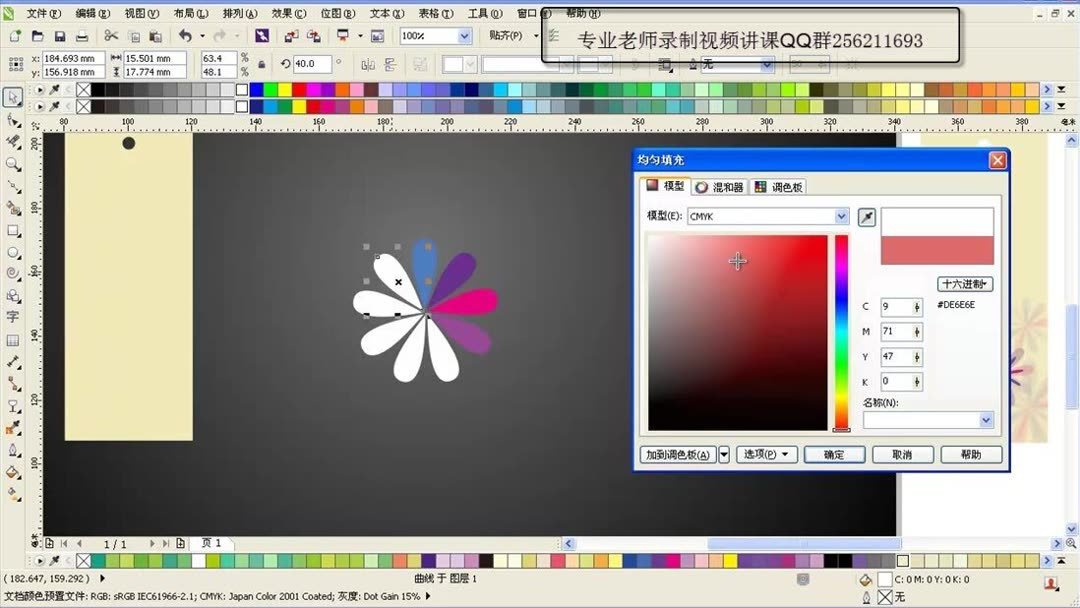The width and height of the screenshot is (1080, 608).
Task: Click the black swatch in first palette row
Action: (98, 90)
